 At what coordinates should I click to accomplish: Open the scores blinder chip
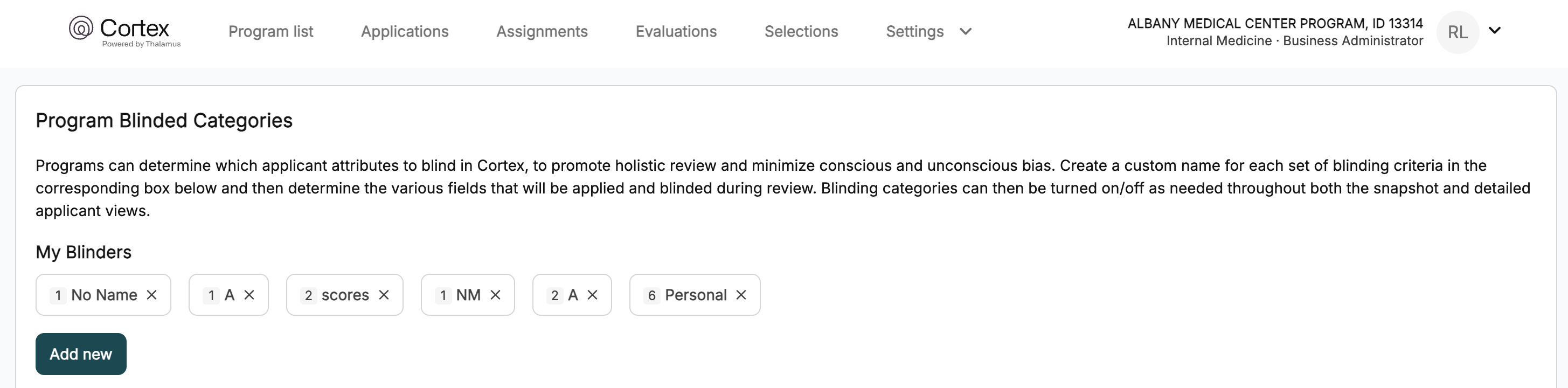click(344, 295)
